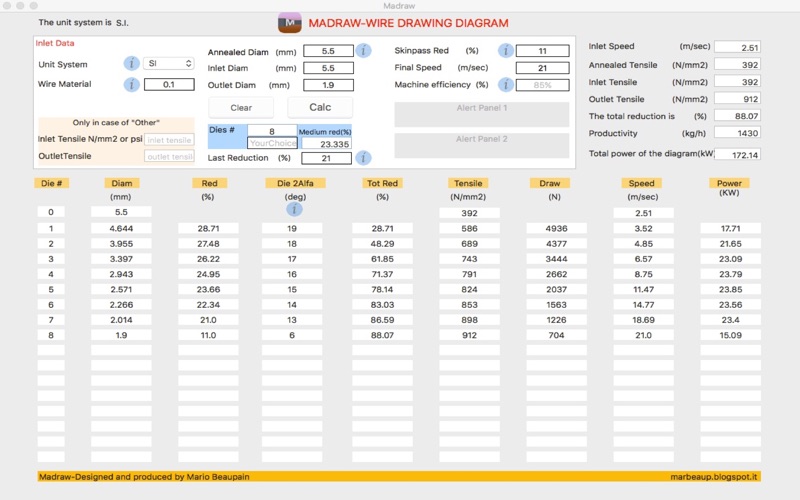Click the die angle cell 6
Screen dimensions: 800x500
point(292,336)
